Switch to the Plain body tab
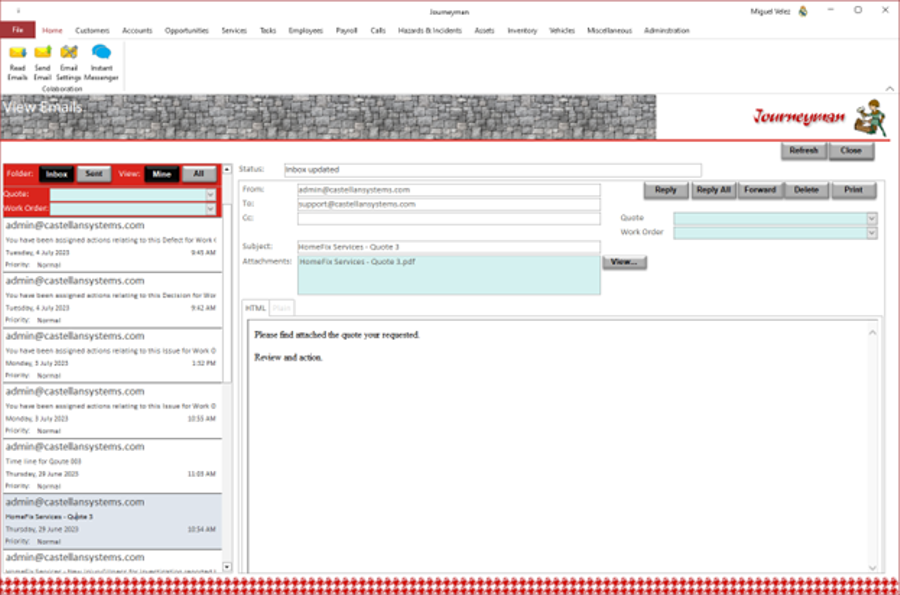Image resolution: width=900 pixels, height=595 pixels. pos(281,308)
